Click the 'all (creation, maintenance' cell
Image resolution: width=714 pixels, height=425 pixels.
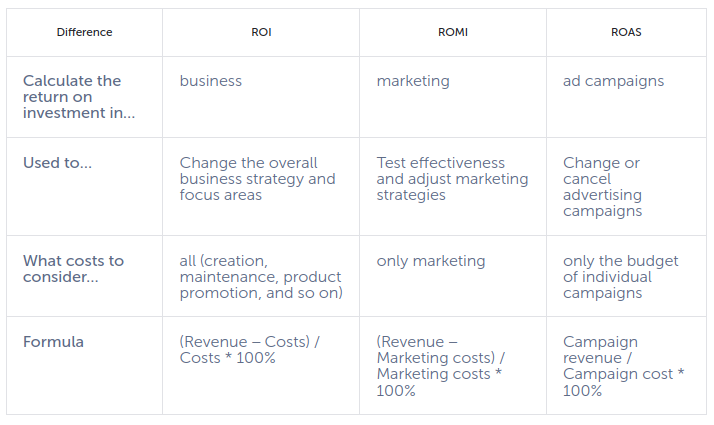(x=261, y=277)
